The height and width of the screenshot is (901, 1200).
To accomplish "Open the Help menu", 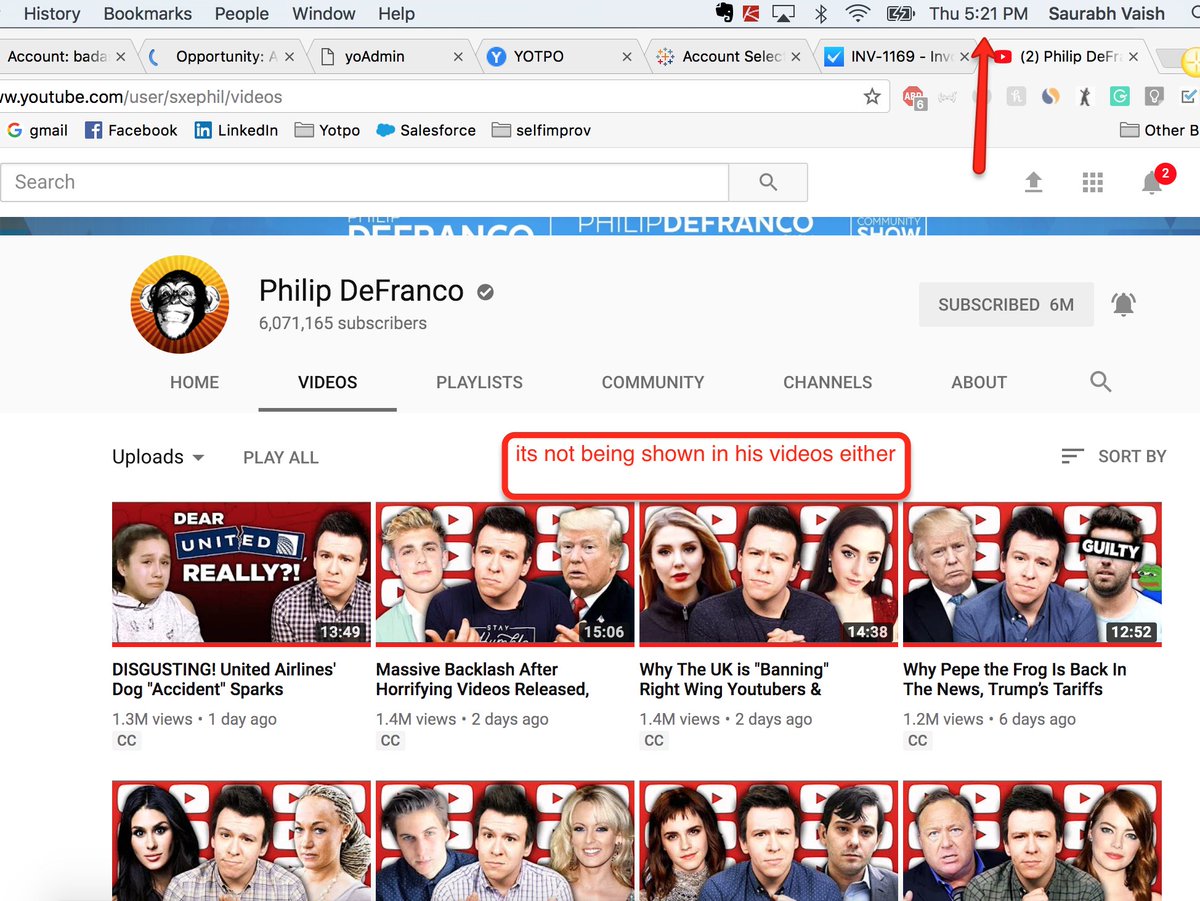I will pos(396,14).
